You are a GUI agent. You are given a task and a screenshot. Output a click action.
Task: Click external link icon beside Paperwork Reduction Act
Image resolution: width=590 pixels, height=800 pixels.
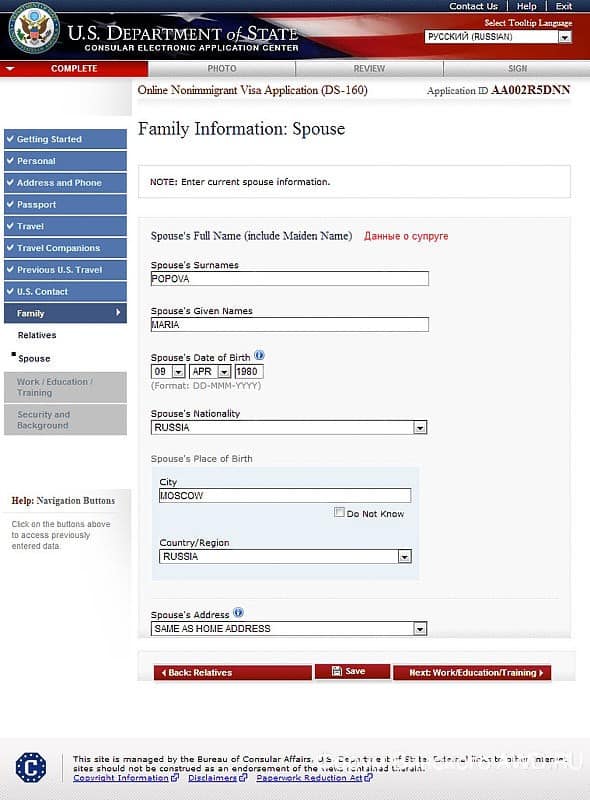click(368, 778)
